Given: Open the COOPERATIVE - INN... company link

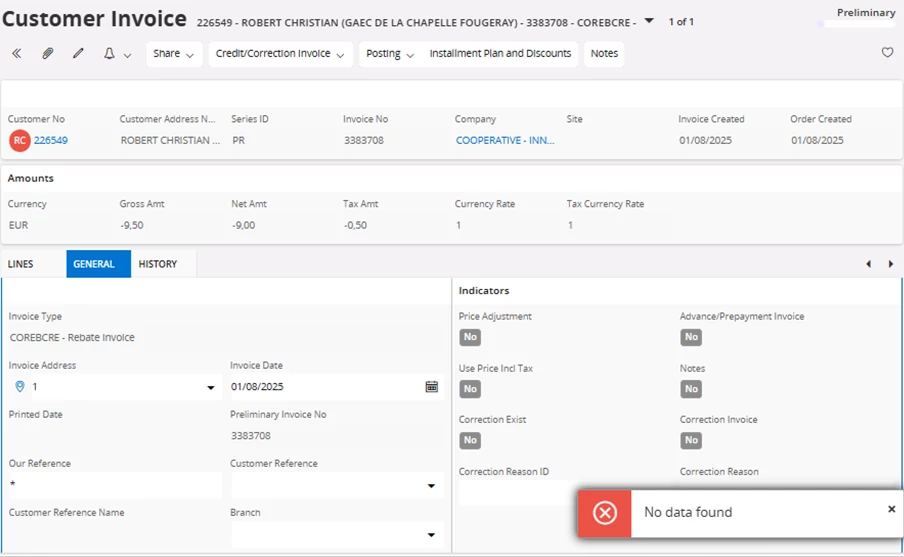Looking at the screenshot, I should point(505,140).
